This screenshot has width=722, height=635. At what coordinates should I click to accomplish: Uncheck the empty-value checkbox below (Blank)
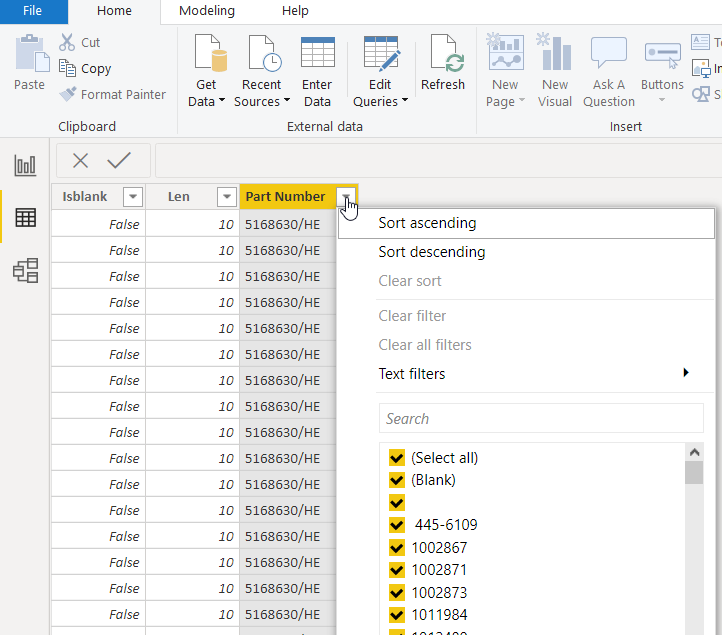396,502
